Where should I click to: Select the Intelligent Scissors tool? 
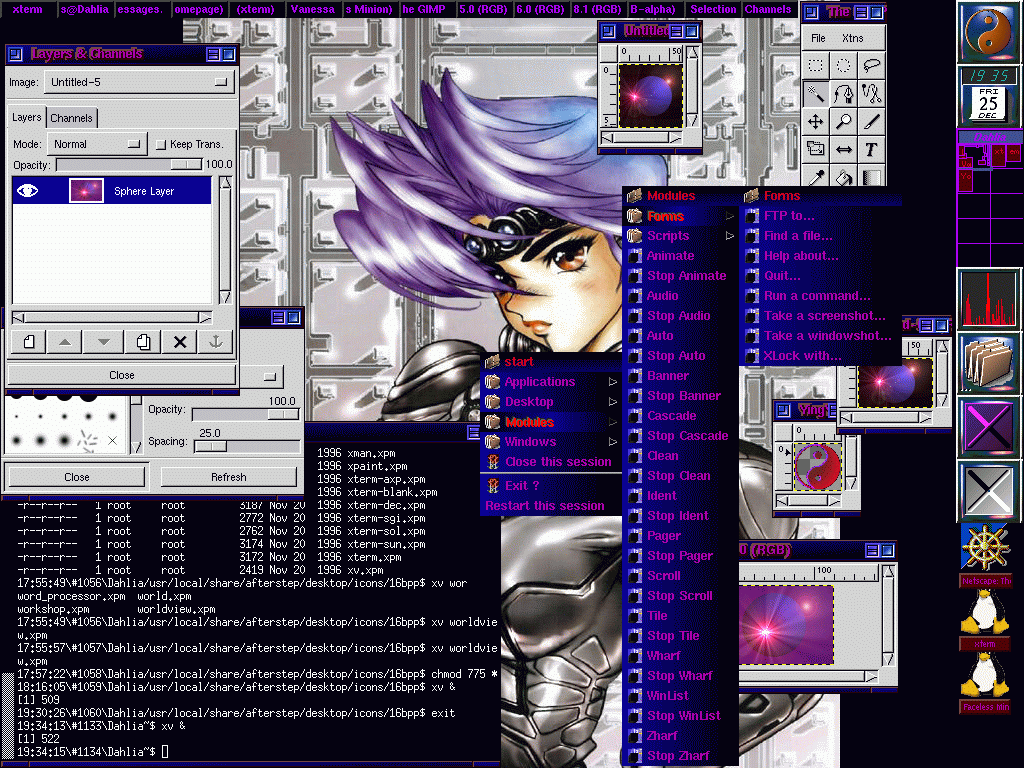(871, 94)
